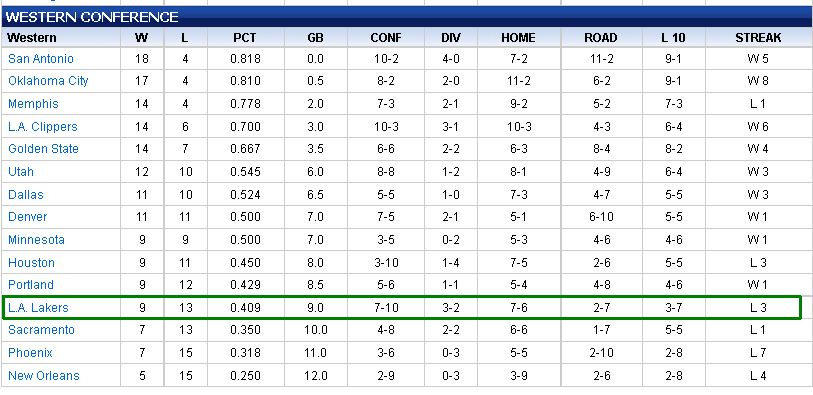Viewport: 813px width, 395px height.
Task: Click the Utah team link
Action: [x=21, y=172]
